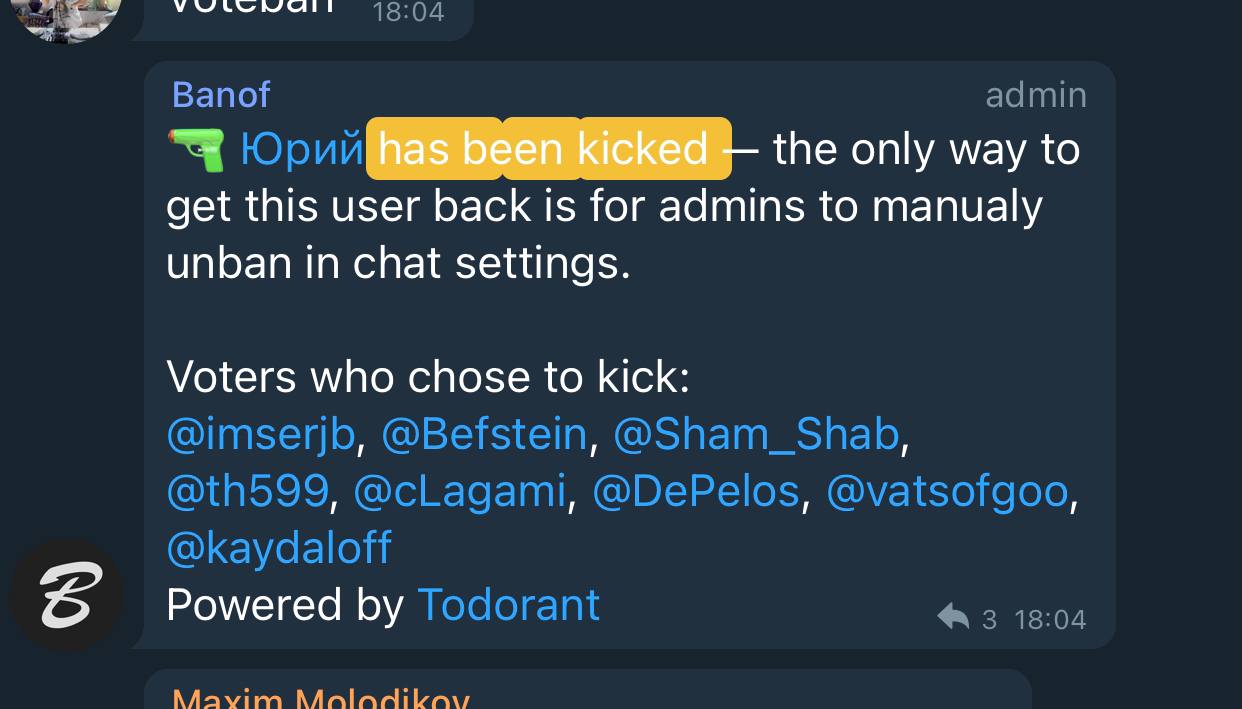
Task: Open the @imserjb mention
Action: [261, 434]
